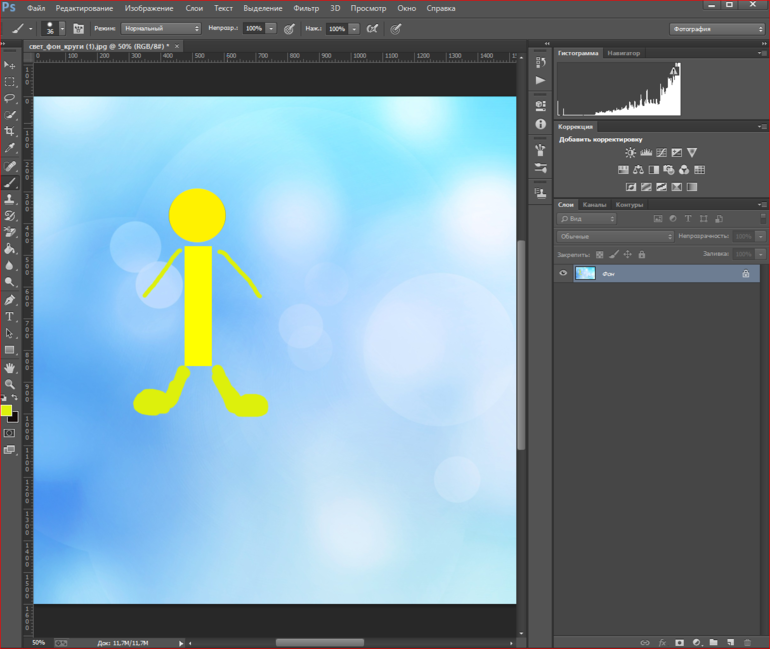Select the Move tool in the toolbar
The image size is (770, 649).
click(x=10, y=64)
